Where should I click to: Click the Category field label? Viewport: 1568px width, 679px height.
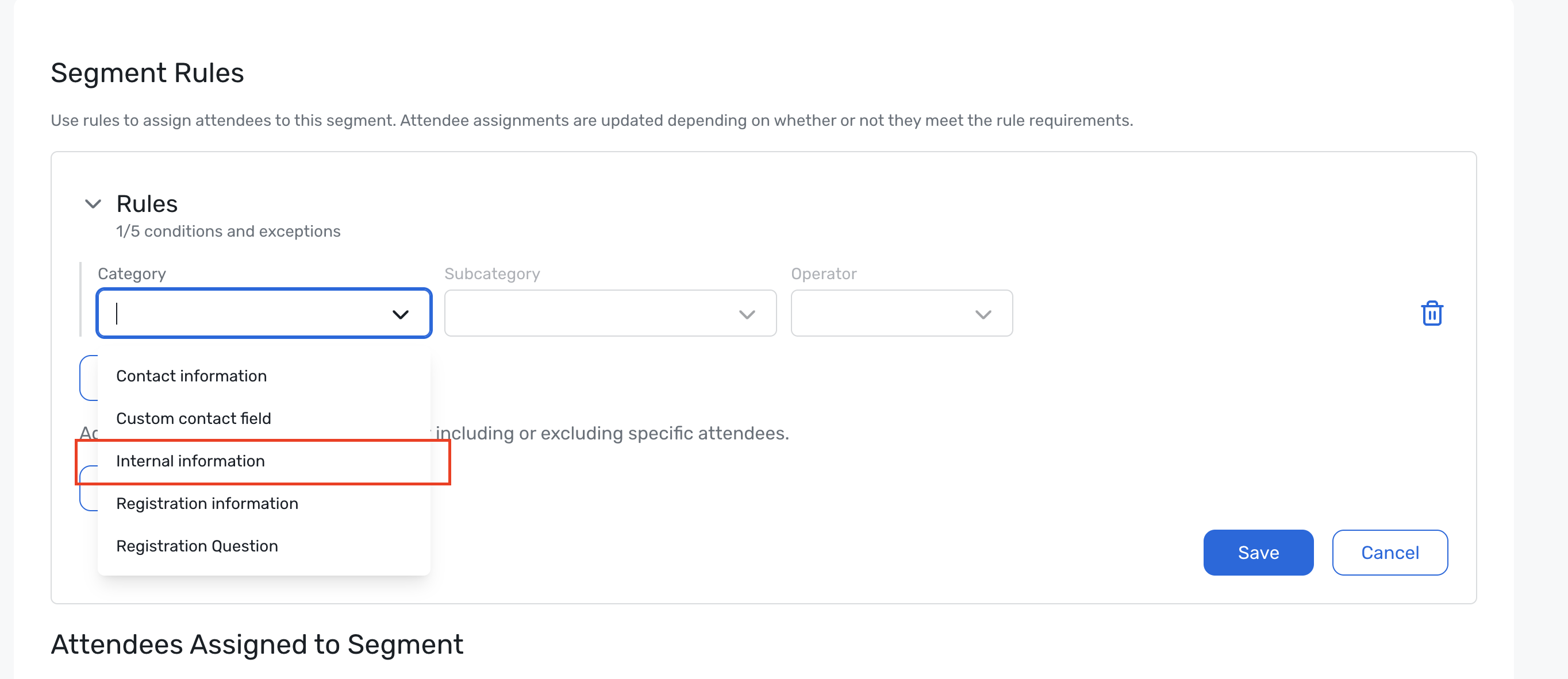(x=132, y=275)
